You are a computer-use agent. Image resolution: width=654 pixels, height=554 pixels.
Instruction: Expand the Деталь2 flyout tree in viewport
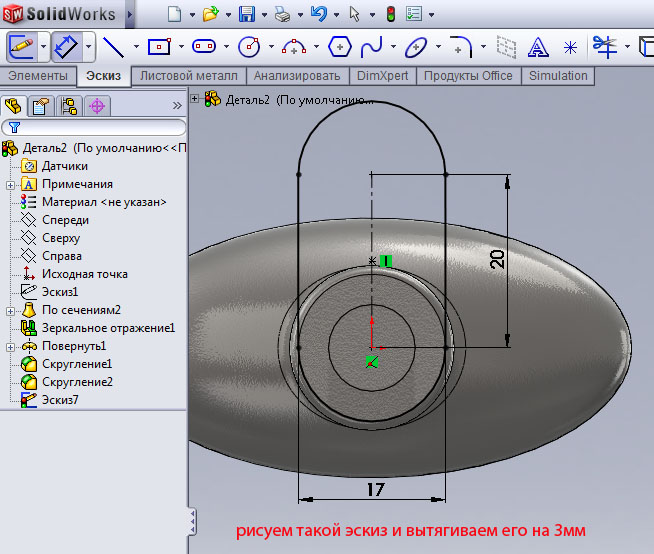tap(195, 99)
